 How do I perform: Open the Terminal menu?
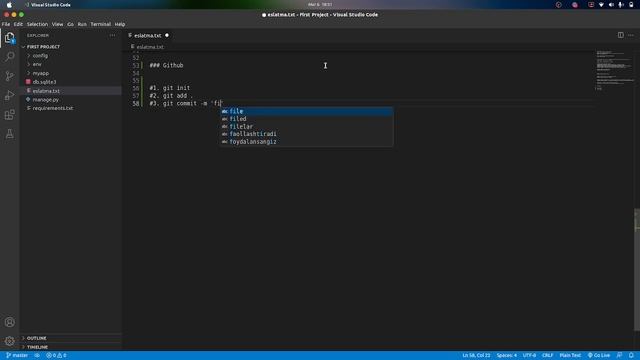[101, 24]
